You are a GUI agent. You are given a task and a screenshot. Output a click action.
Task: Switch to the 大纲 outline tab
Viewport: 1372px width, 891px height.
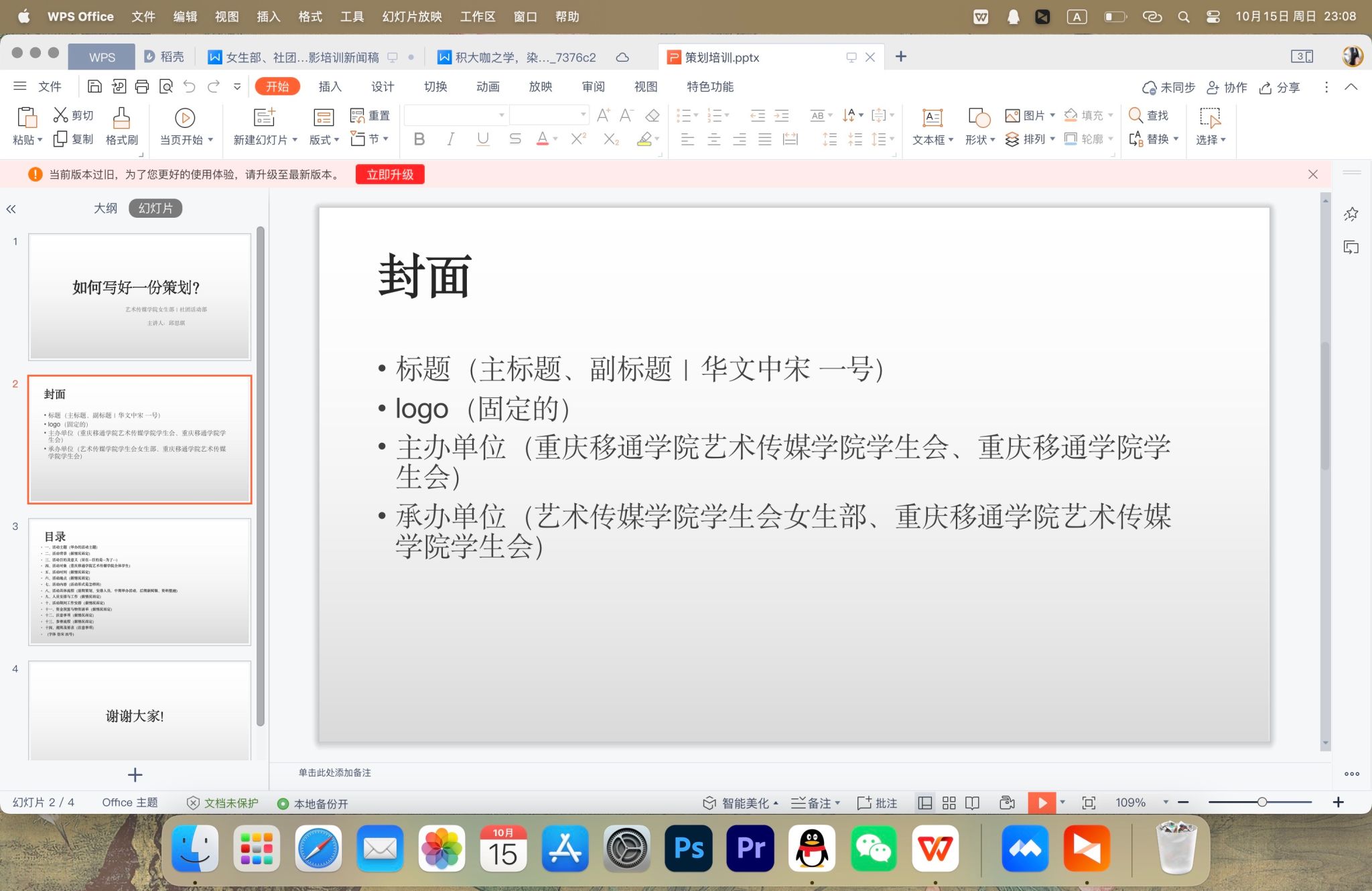click(x=105, y=208)
